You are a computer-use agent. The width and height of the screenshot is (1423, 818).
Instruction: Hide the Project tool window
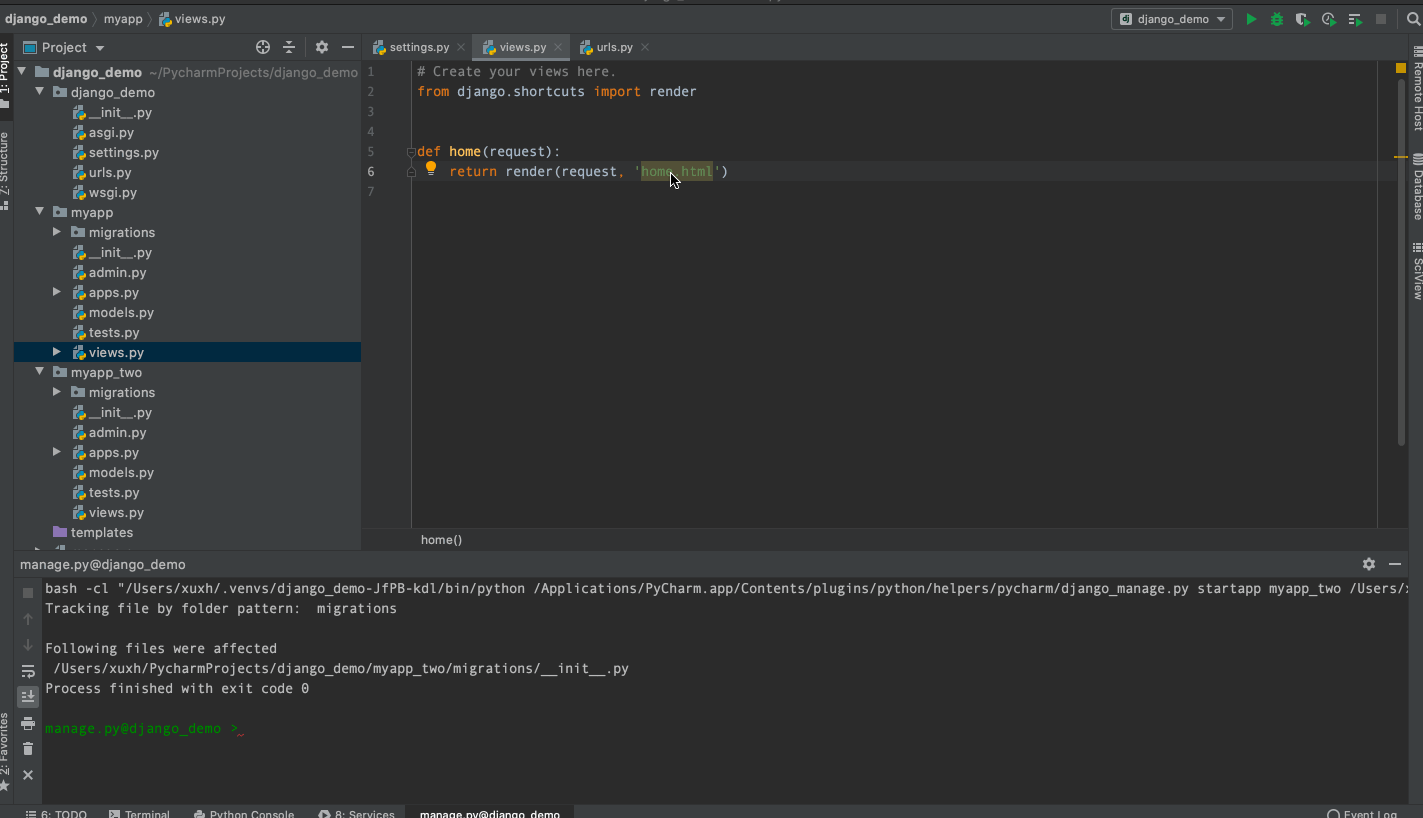pos(348,47)
